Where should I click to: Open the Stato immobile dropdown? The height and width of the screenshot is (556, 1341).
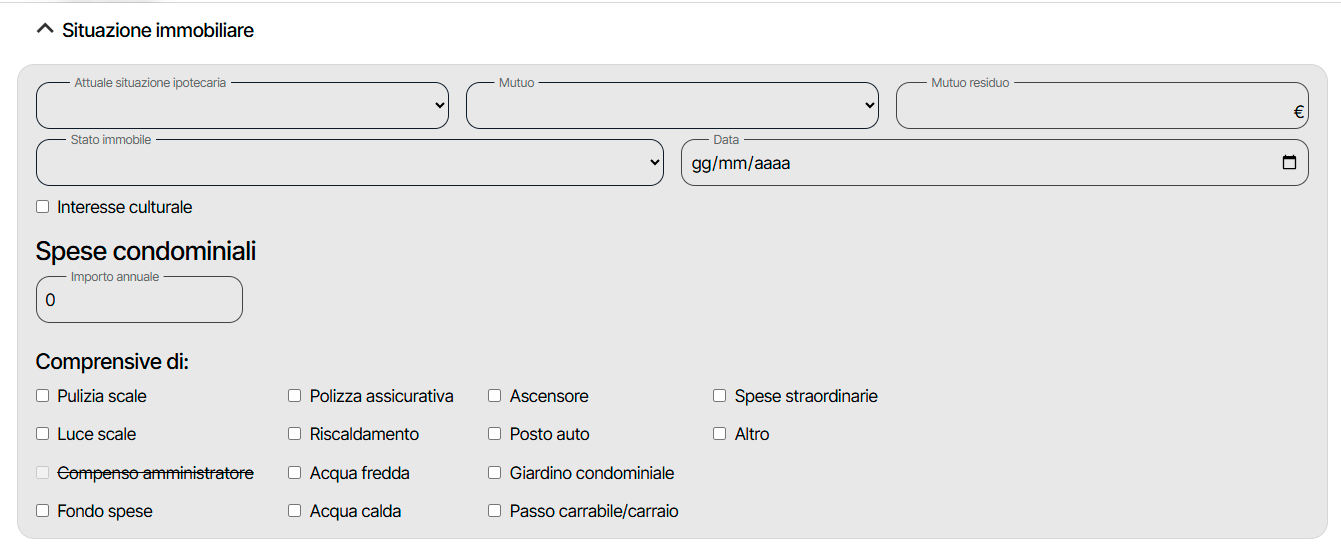coord(349,163)
